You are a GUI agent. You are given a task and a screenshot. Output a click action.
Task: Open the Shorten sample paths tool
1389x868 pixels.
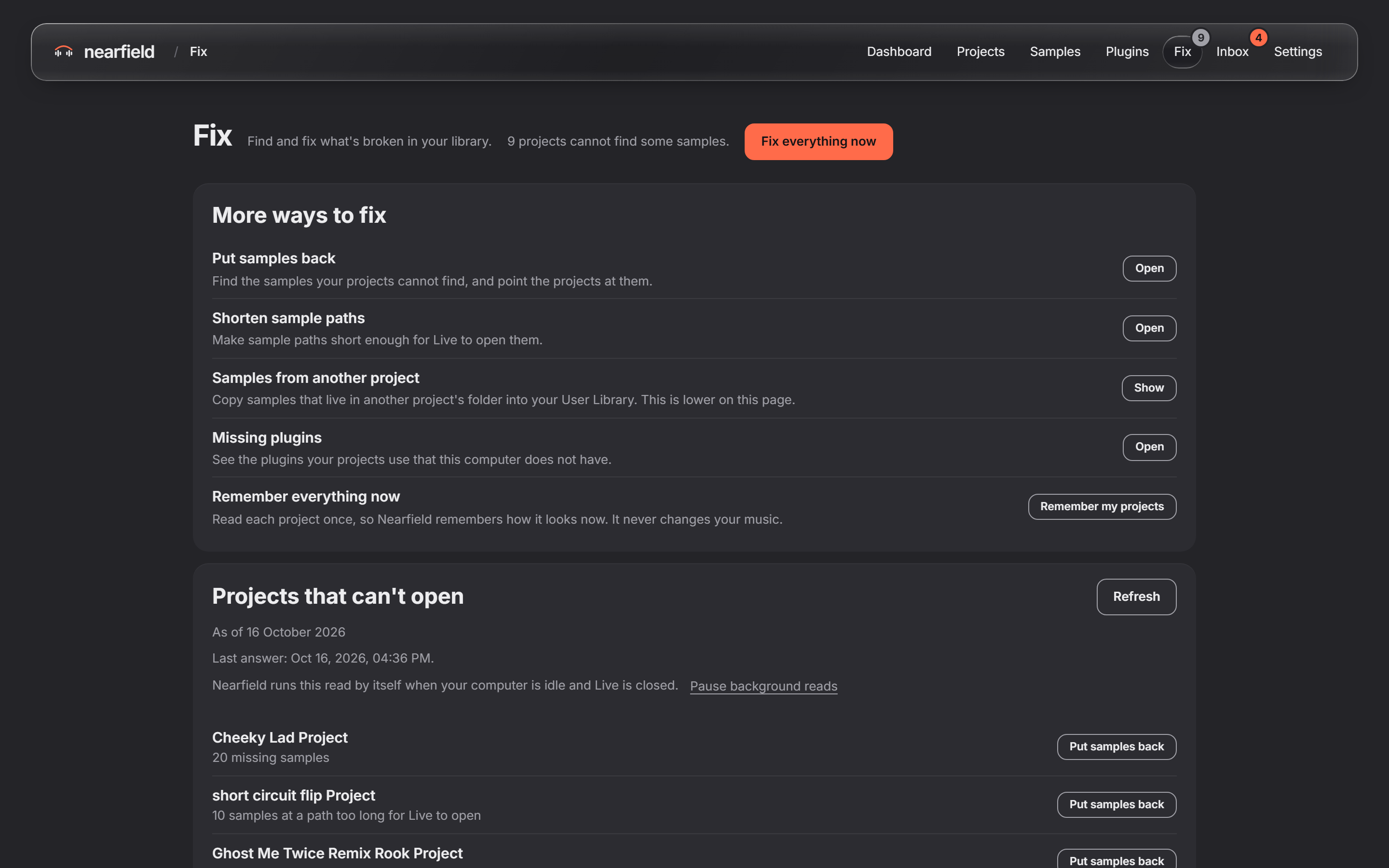click(x=1149, y=328)
